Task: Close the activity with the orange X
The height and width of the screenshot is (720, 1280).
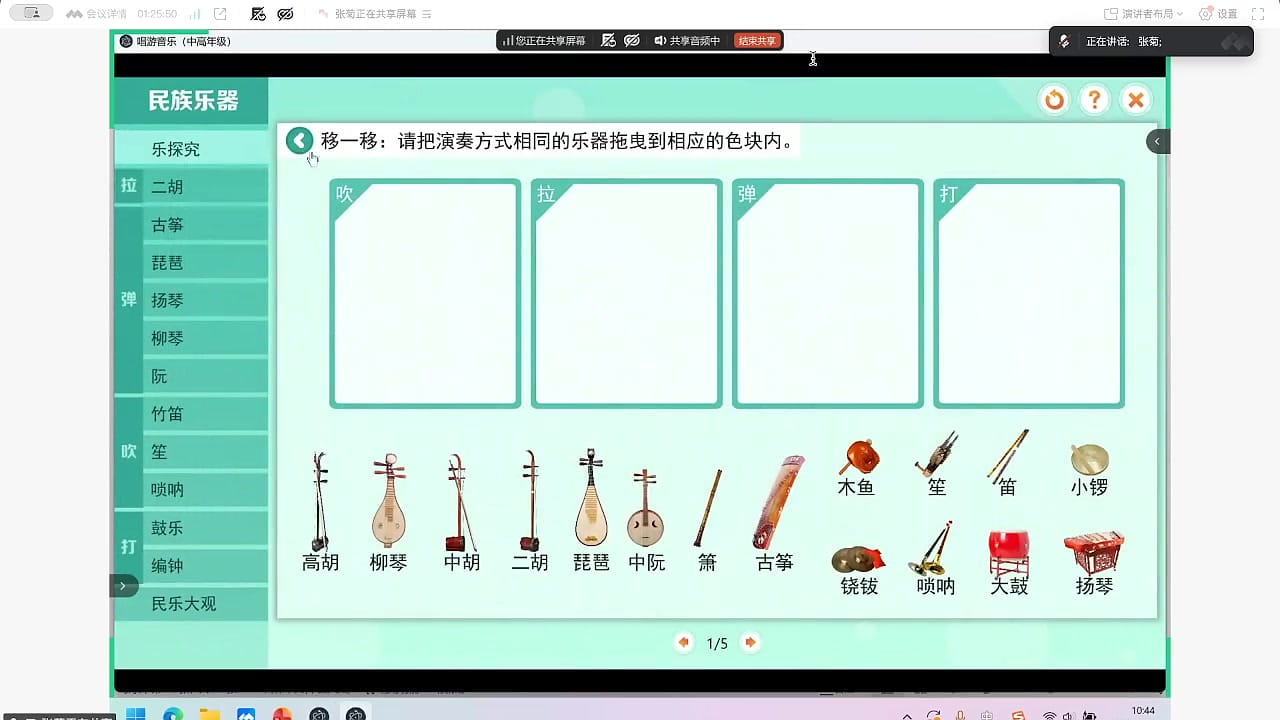Action: 1136,100
